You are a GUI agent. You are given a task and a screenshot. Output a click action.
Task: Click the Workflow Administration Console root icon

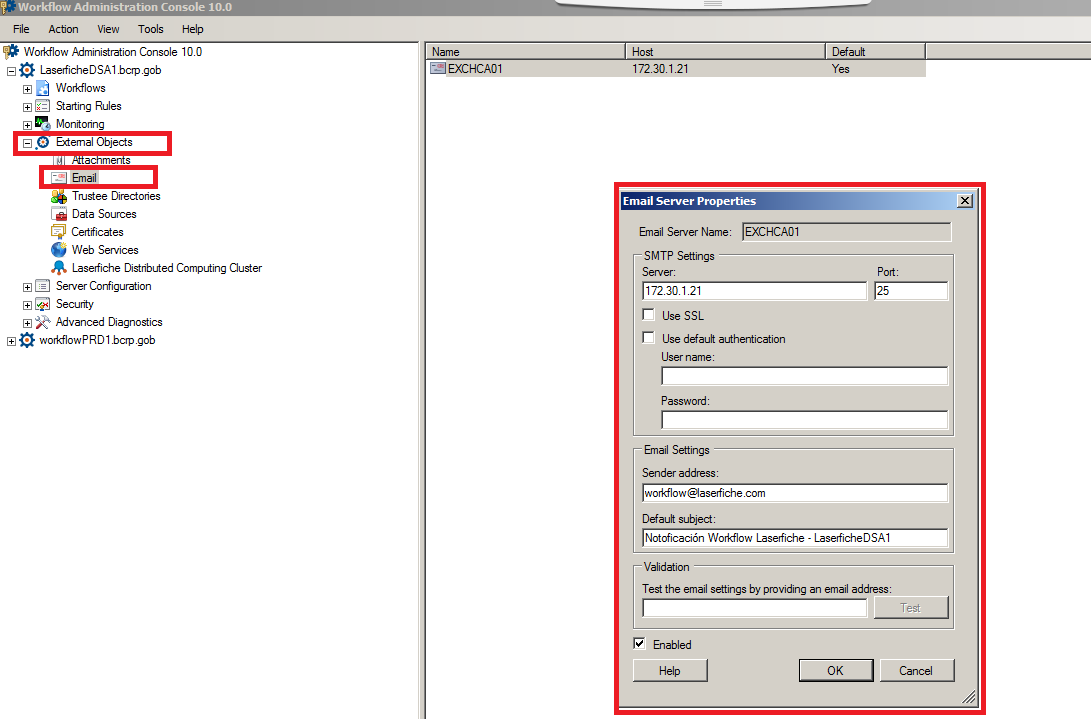tap(11, 52)
